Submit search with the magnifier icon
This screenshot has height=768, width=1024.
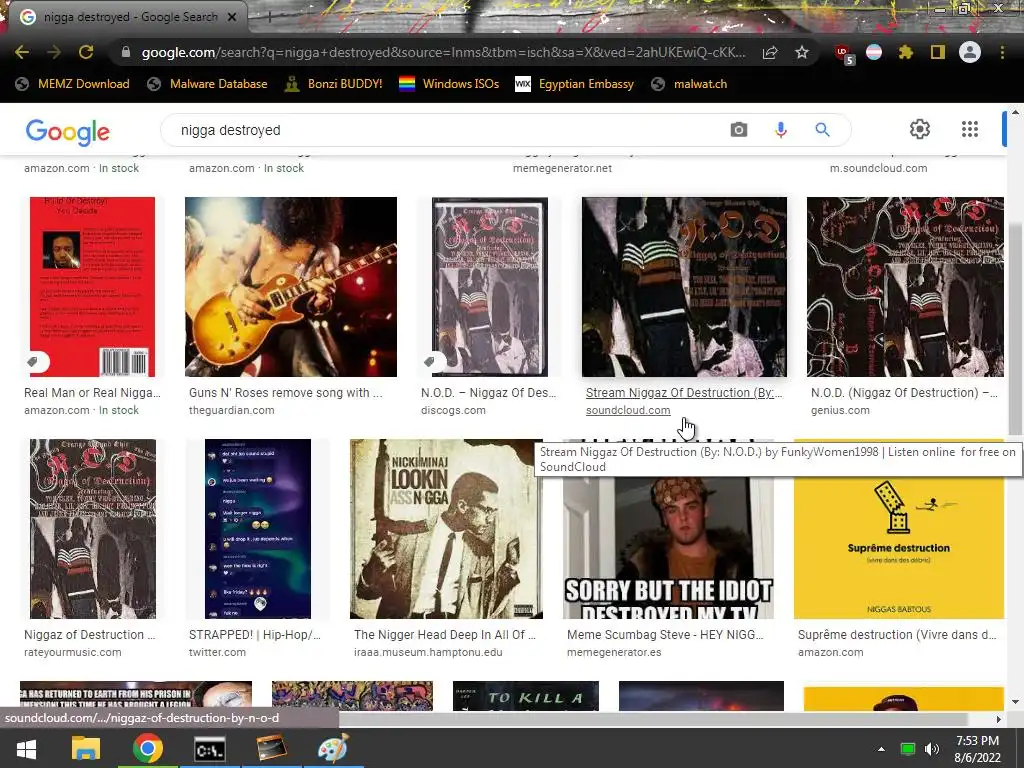click(x=822, y=129)
